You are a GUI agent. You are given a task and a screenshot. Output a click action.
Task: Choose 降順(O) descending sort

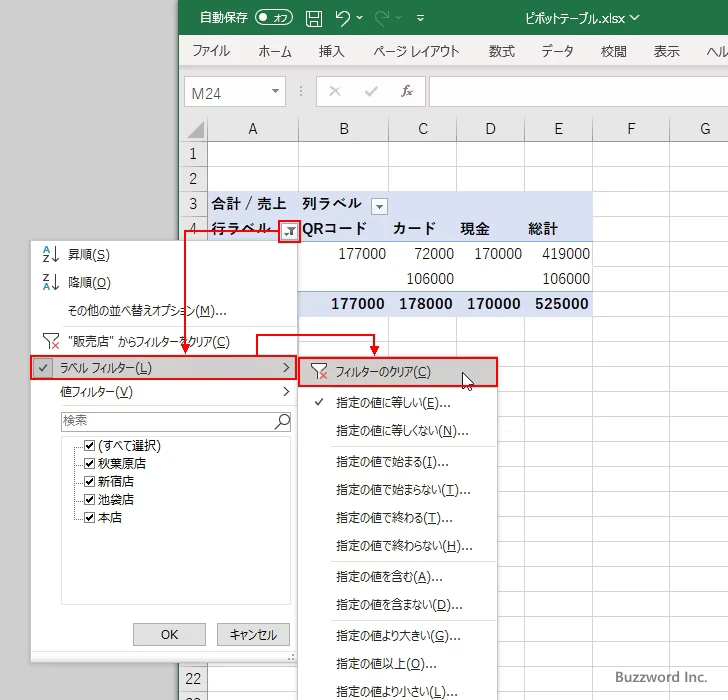tap(89, 282)
